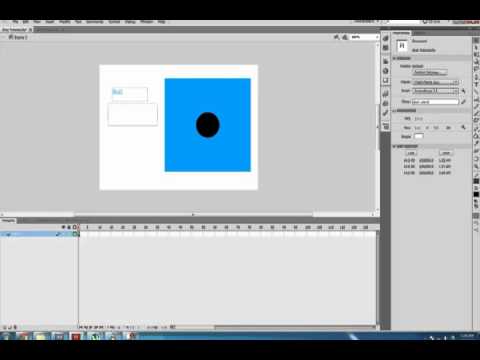Click the Delete layer trash icon
This screenshot has width=480, height=360.
15,327
